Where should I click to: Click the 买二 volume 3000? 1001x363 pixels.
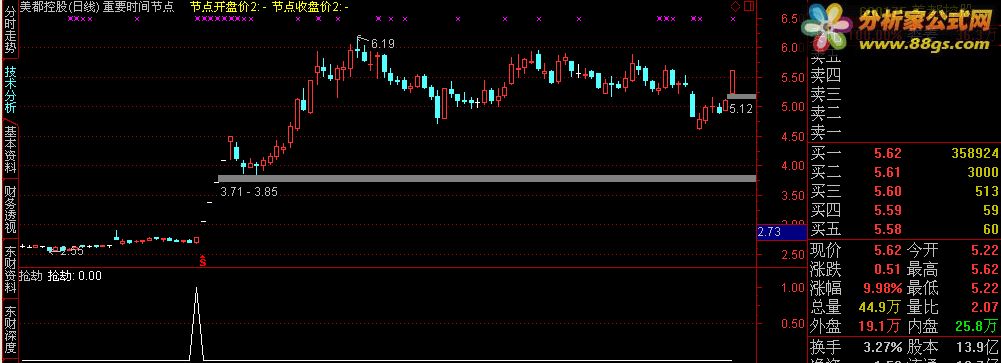point(982,172)
